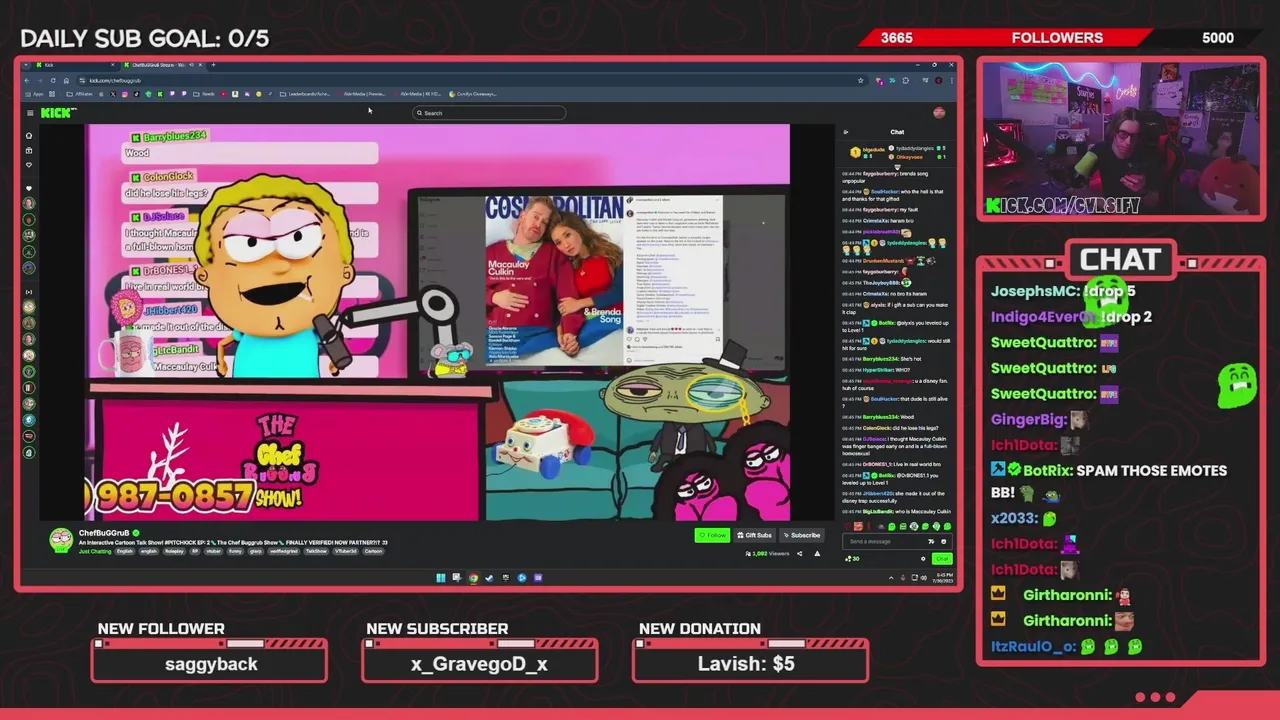The width and height of the screenshot is (1280, 720).
Task: Click the green KICK logo
Action: click(x=58, y=113)
